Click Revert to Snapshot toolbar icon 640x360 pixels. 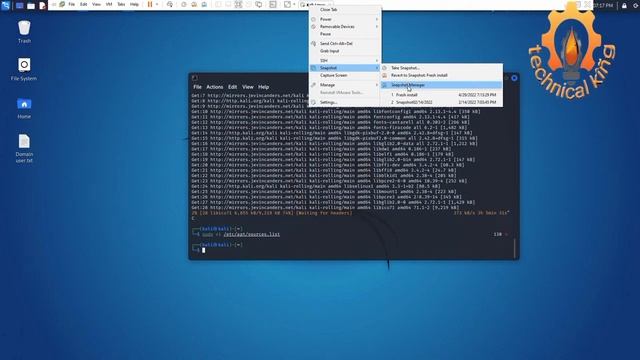tap(194, 4)
